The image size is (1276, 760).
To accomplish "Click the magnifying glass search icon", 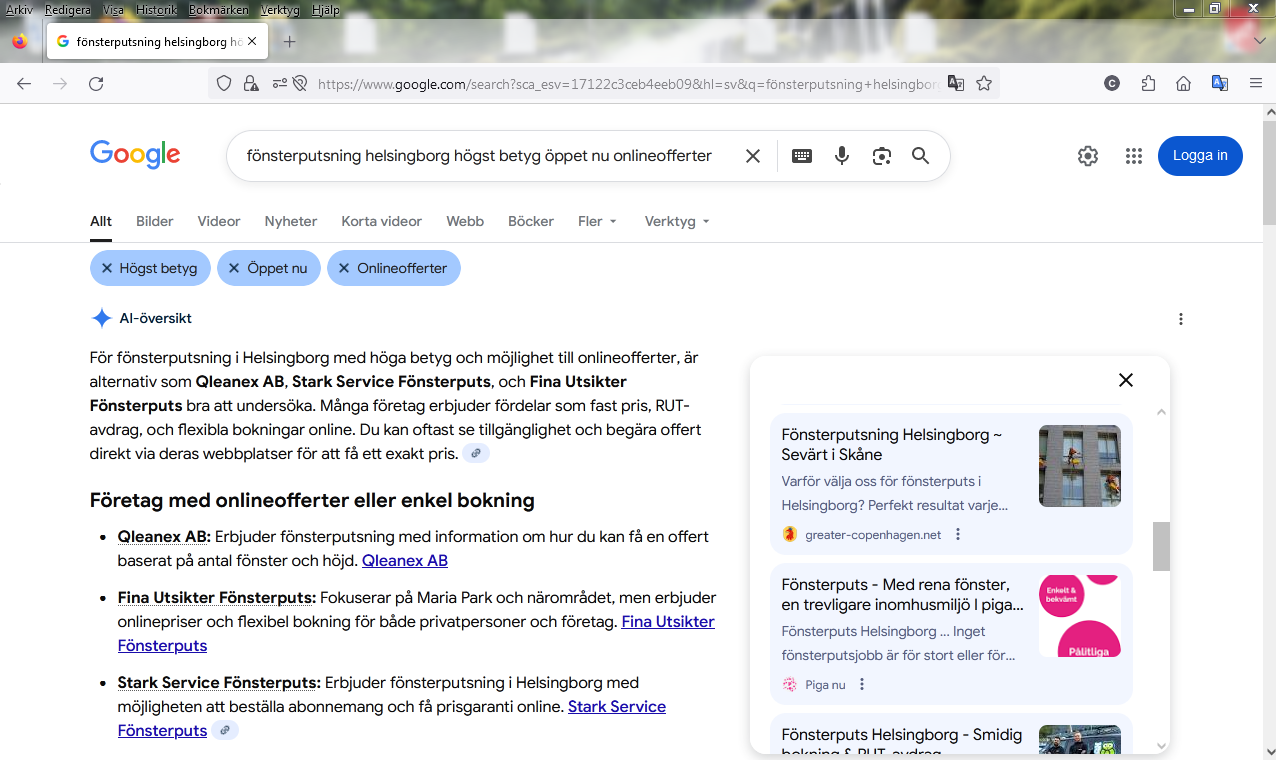I will pyautogui.click(x=920, y=156).
